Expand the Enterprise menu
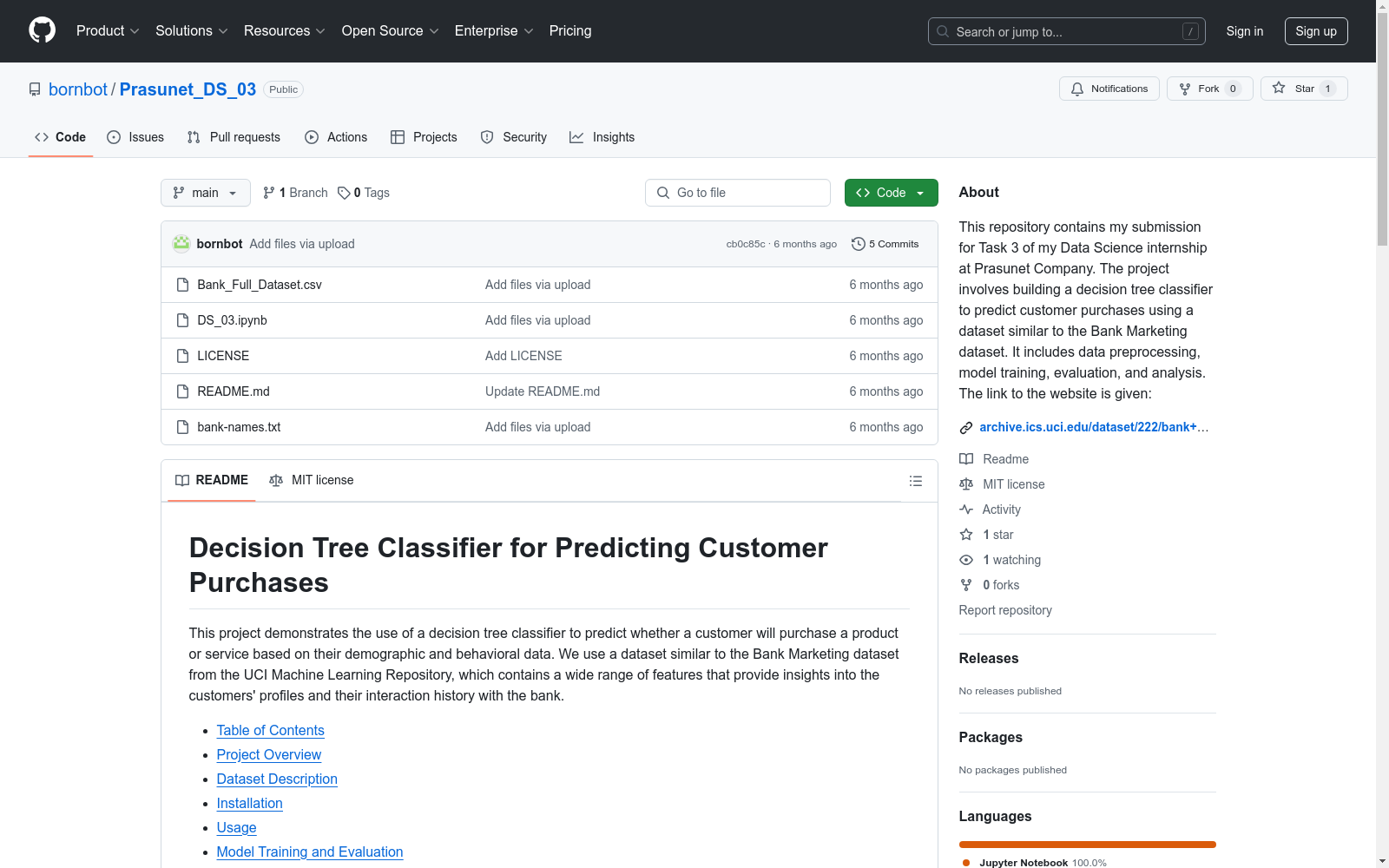The height and width of the screenshot is (868, 1389). 494,30
